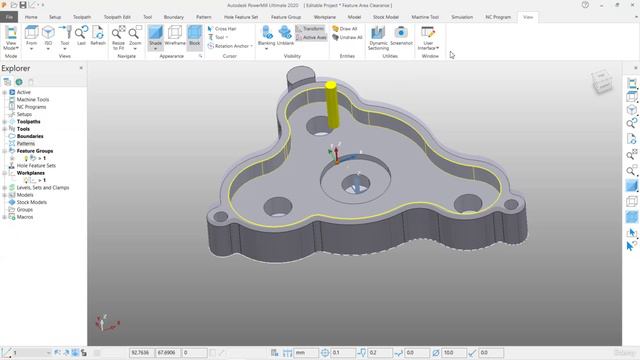Click the X coordinate field 92.7636

tap(142, 353)
